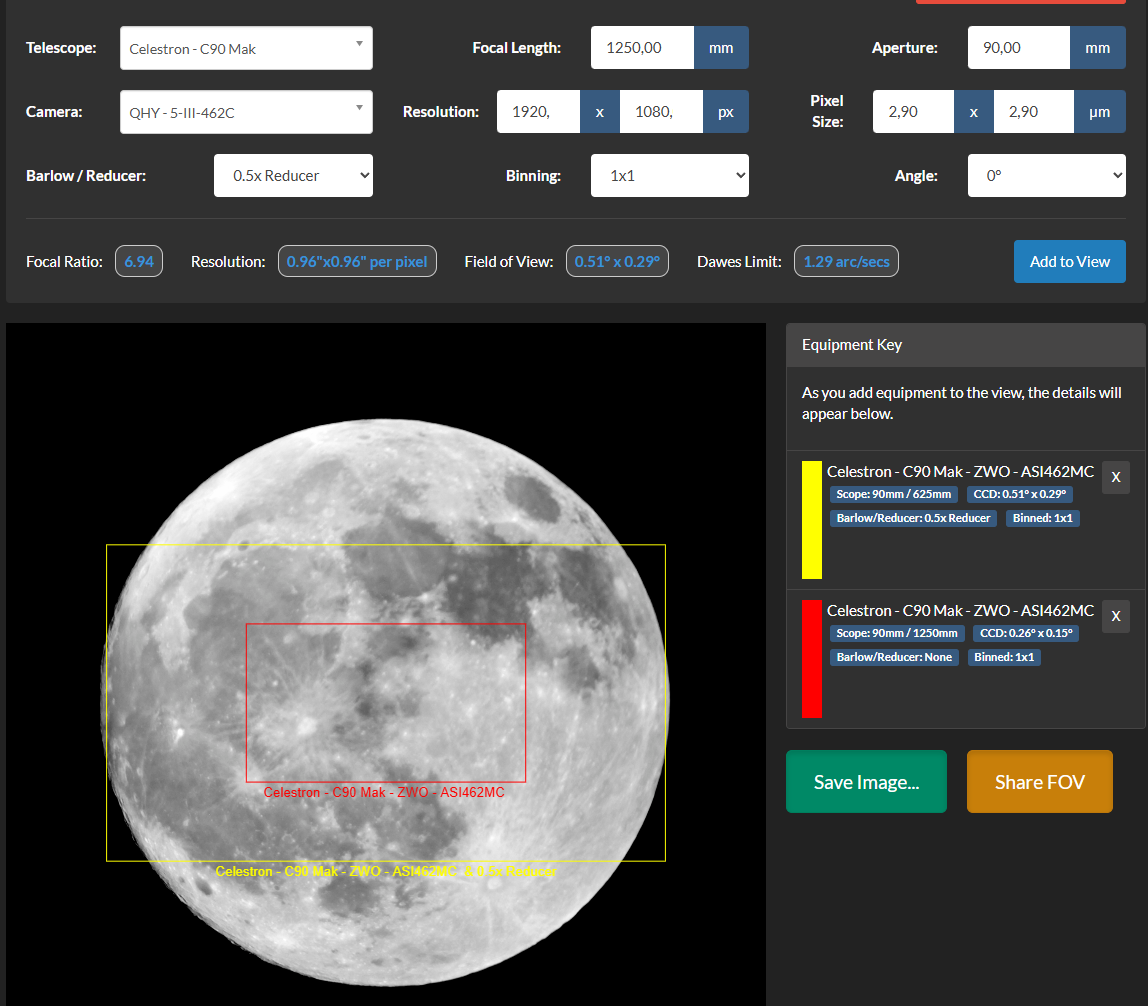Remove the yellow 625mm equipment entry
Viewport: 1148px width, 1006px height.
click(1116, 477)
